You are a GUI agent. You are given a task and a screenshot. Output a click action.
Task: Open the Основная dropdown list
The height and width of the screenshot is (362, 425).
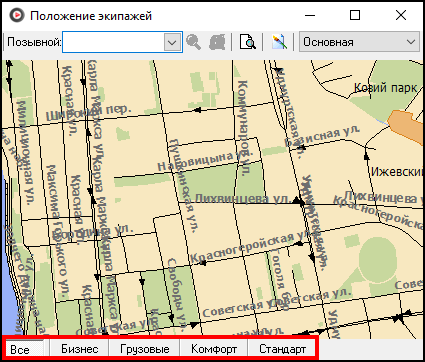(x=359, y=42)
